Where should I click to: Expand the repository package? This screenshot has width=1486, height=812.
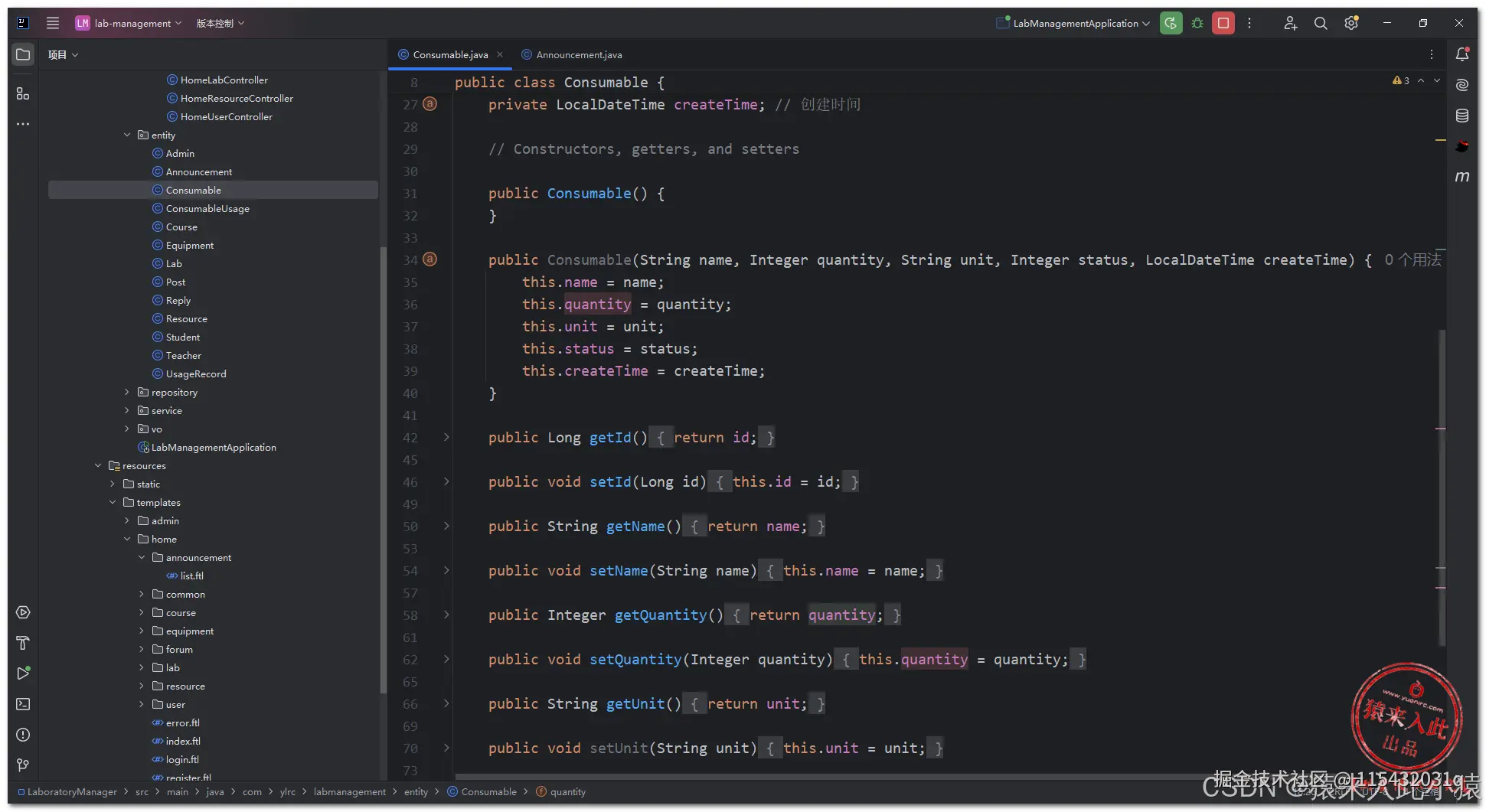127,392
